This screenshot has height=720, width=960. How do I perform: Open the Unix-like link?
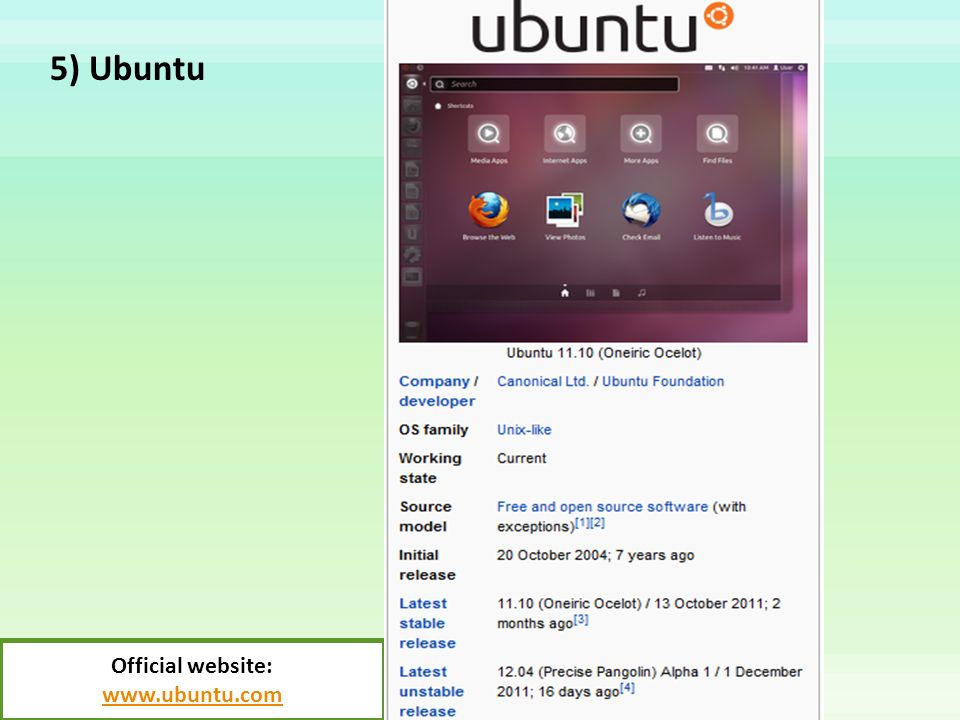click(524, 430)
